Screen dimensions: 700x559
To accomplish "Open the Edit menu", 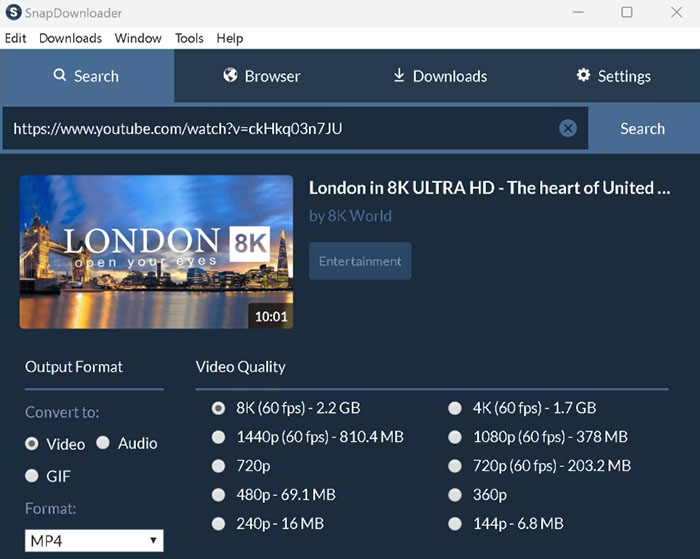I will [16, 38].
